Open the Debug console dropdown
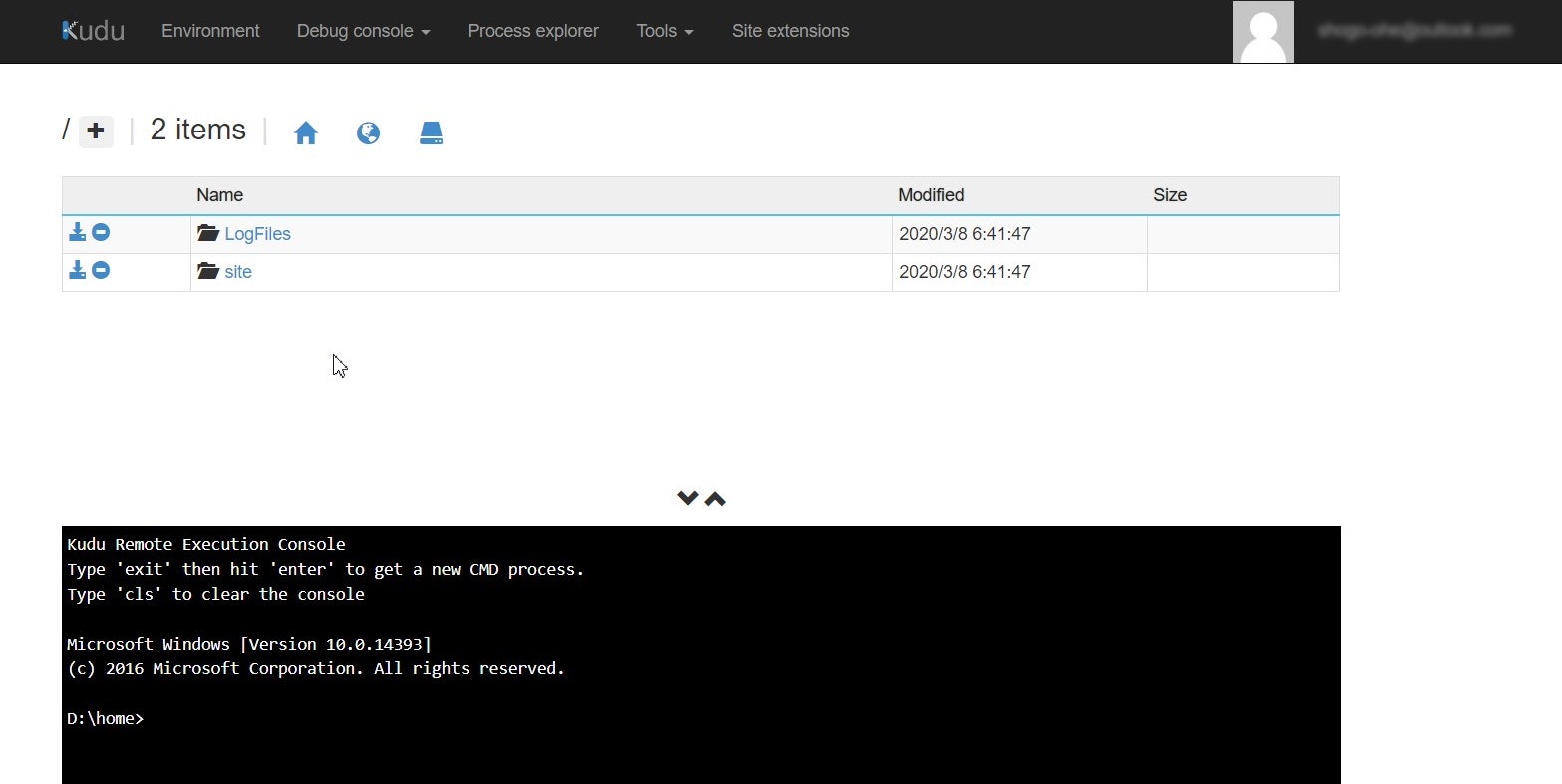 (362, 31)
